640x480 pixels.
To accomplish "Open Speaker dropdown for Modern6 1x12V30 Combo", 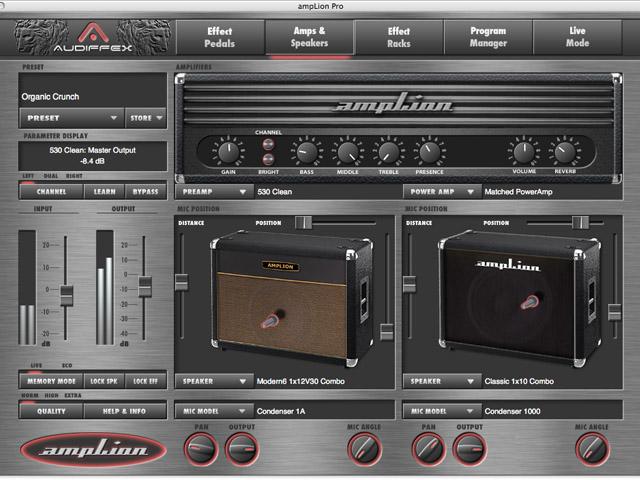I will coord(214,381).
